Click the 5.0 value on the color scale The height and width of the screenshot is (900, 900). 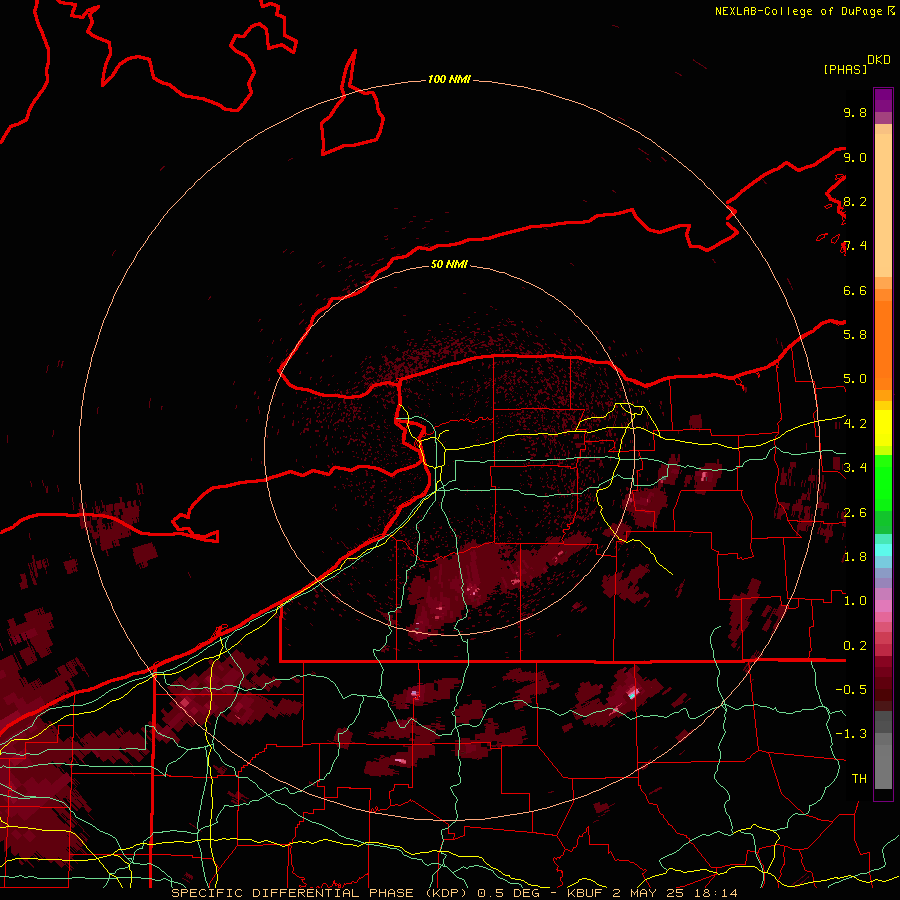[x=855, y=379]
